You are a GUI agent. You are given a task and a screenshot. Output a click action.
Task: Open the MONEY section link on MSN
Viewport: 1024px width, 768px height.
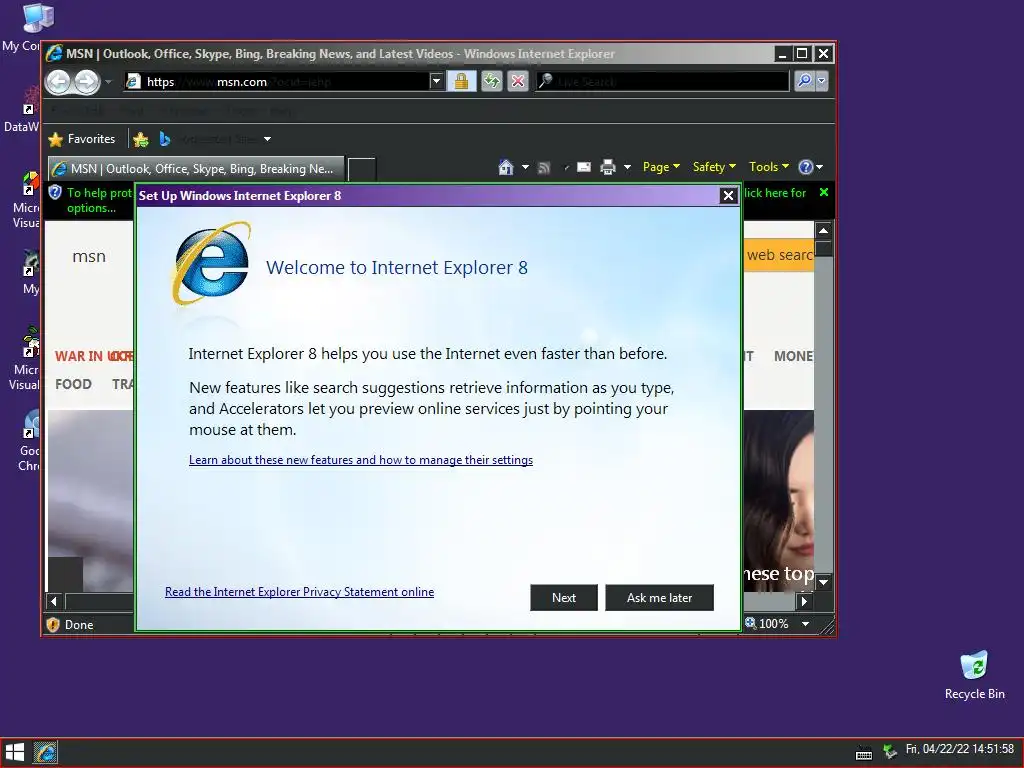point(793,356)
